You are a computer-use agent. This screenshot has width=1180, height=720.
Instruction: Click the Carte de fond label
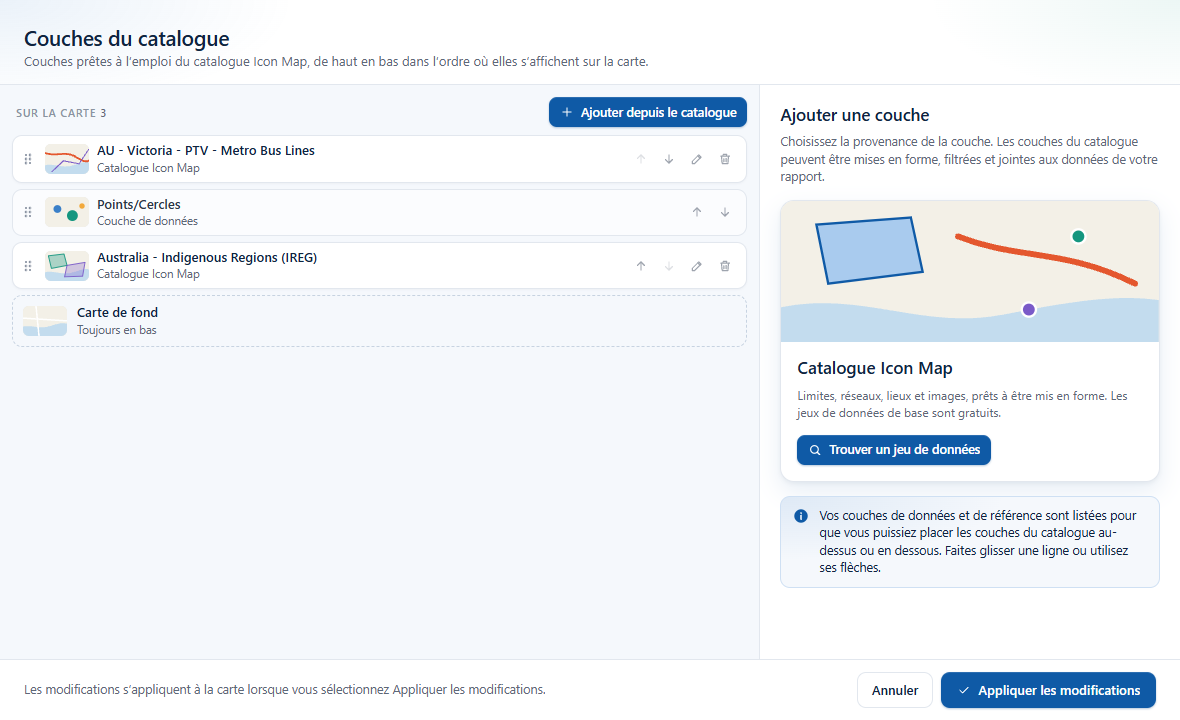click(117, 312)
